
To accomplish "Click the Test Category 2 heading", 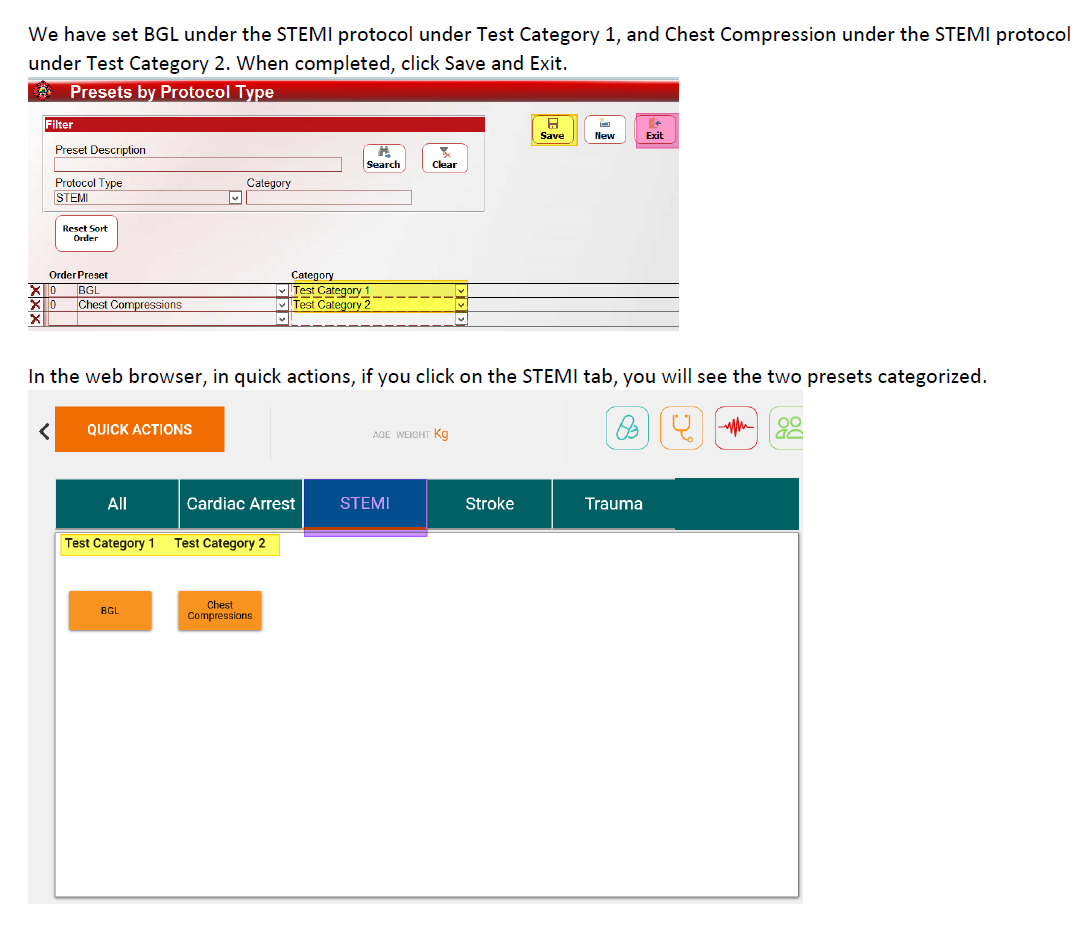I will pos(220,543).
